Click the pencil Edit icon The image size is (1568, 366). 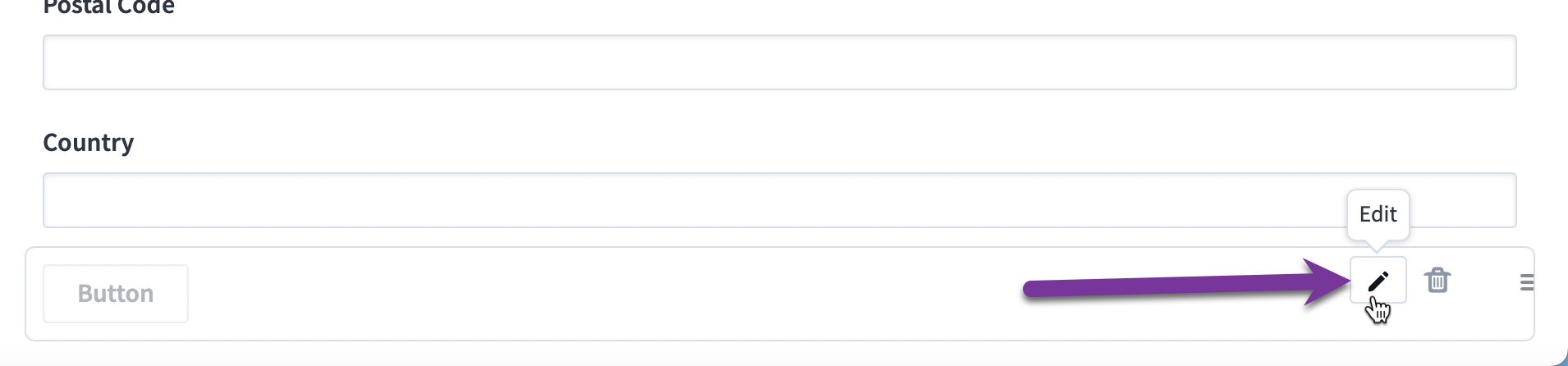pyautogui.click(x=1378, y=281)
